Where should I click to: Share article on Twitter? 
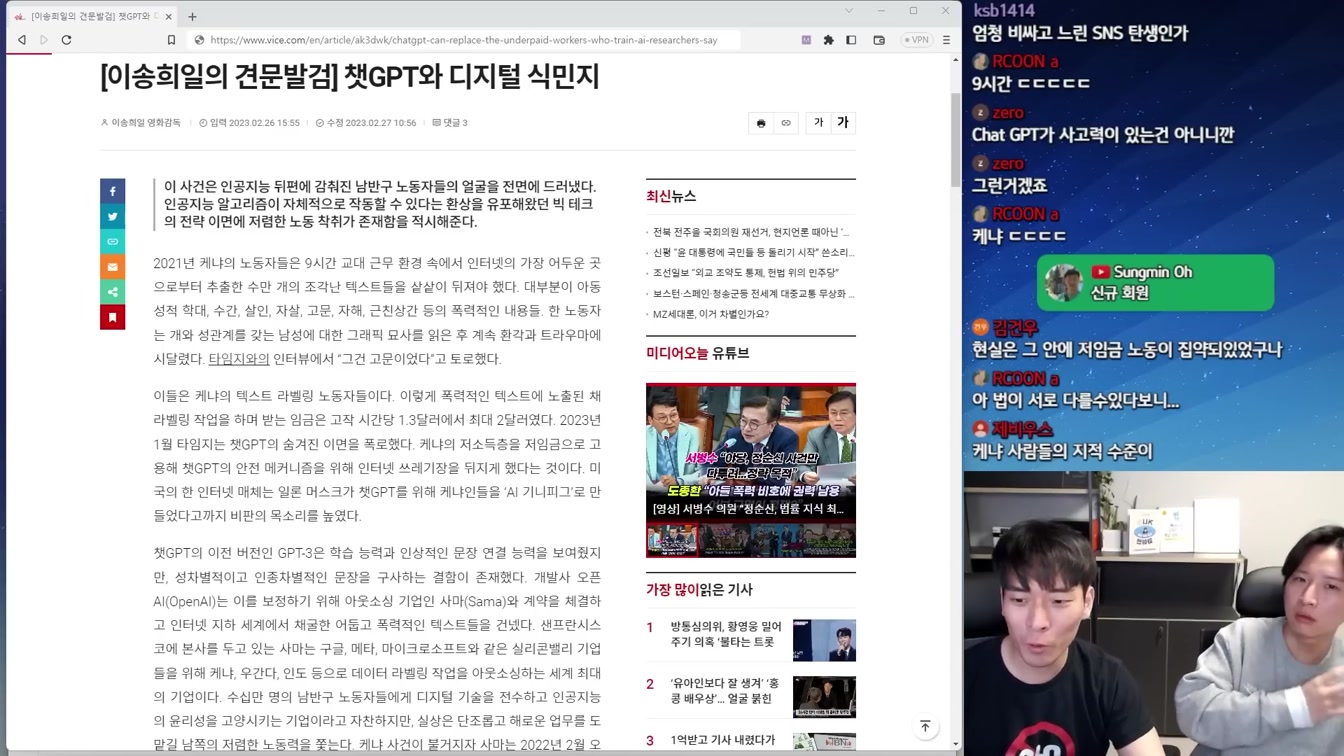(x=113, y=216)
